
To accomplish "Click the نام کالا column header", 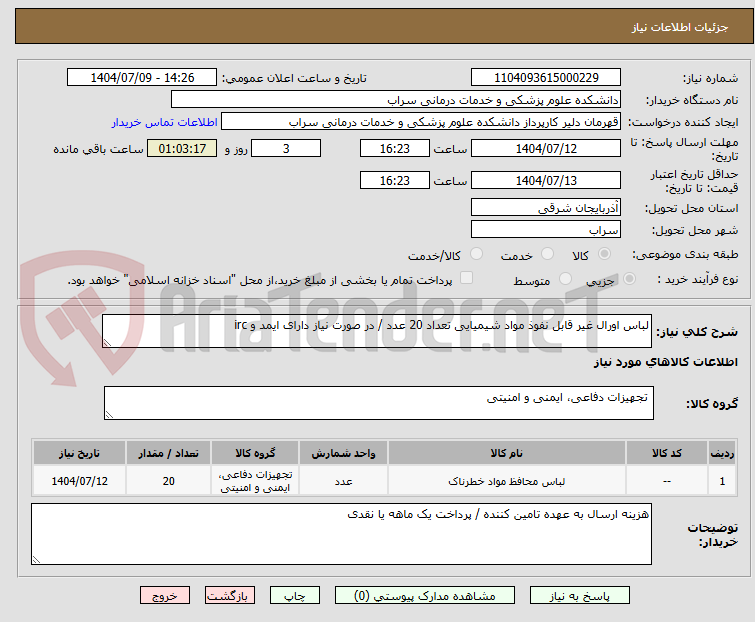I will (507, 453).
